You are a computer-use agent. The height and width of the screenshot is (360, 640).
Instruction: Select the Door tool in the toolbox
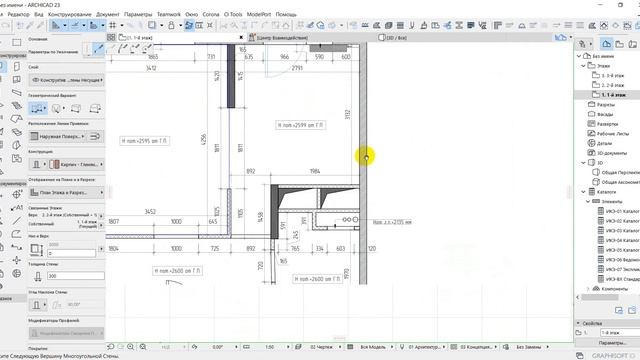[x=17, y=66]
